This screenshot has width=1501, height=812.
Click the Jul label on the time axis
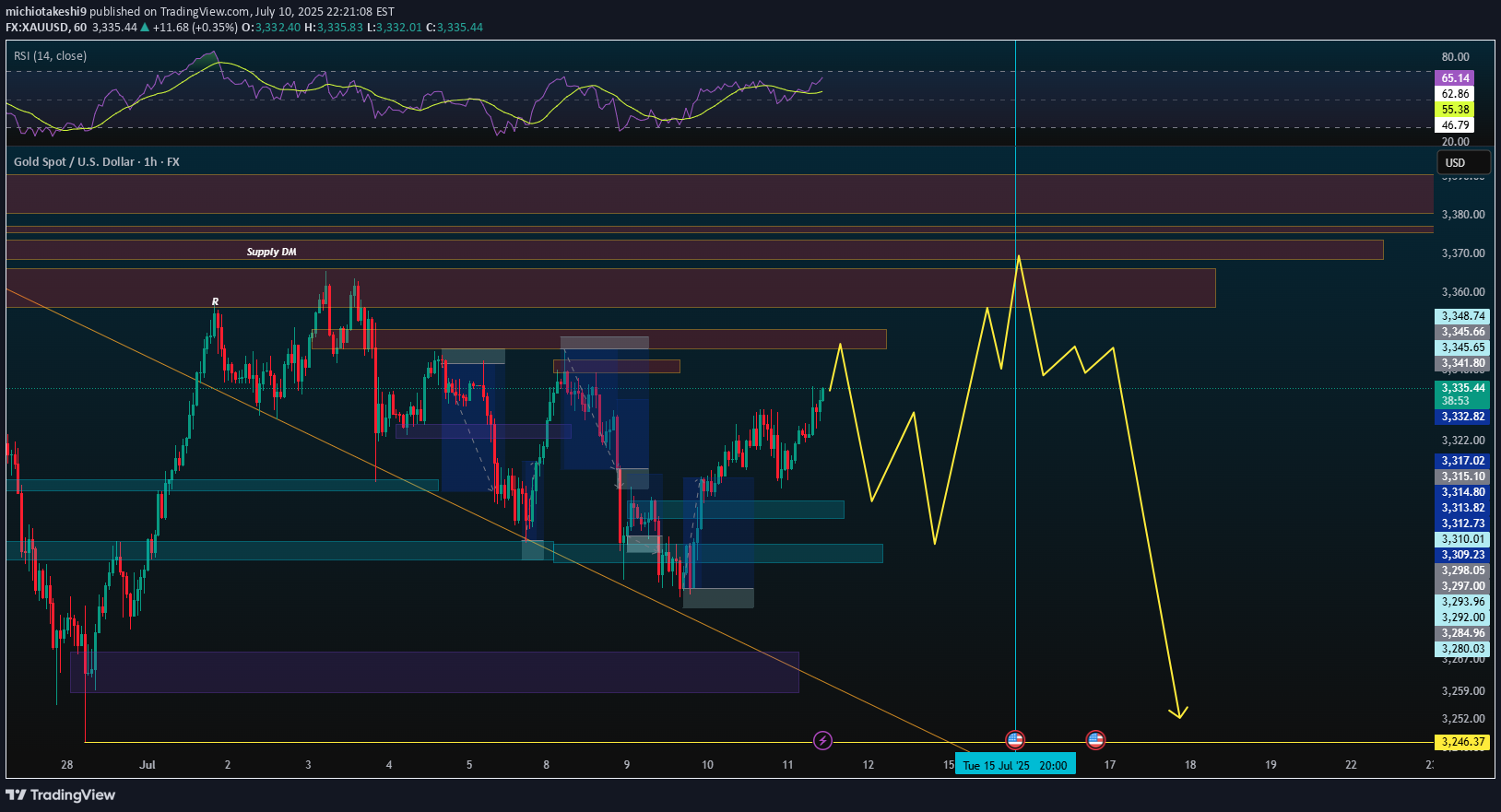pos(148,765)
